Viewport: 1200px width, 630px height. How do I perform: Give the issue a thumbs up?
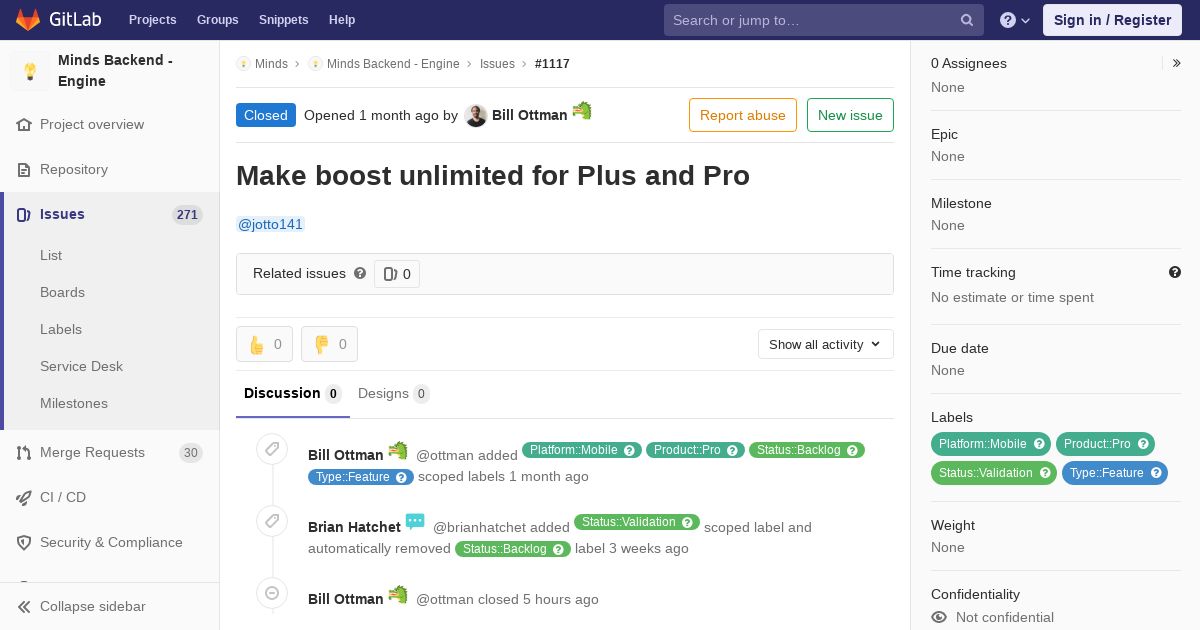coord(264,344)
